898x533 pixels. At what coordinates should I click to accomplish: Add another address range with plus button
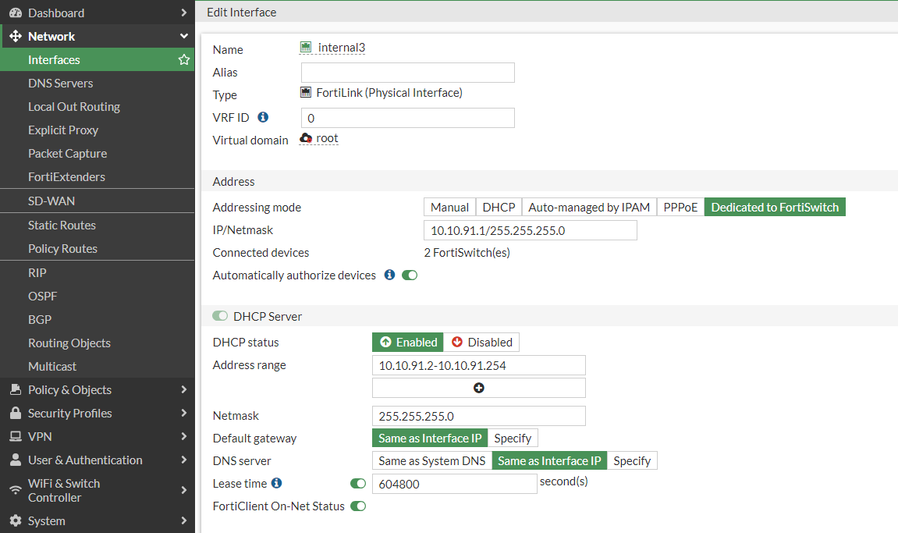point(478,388)
